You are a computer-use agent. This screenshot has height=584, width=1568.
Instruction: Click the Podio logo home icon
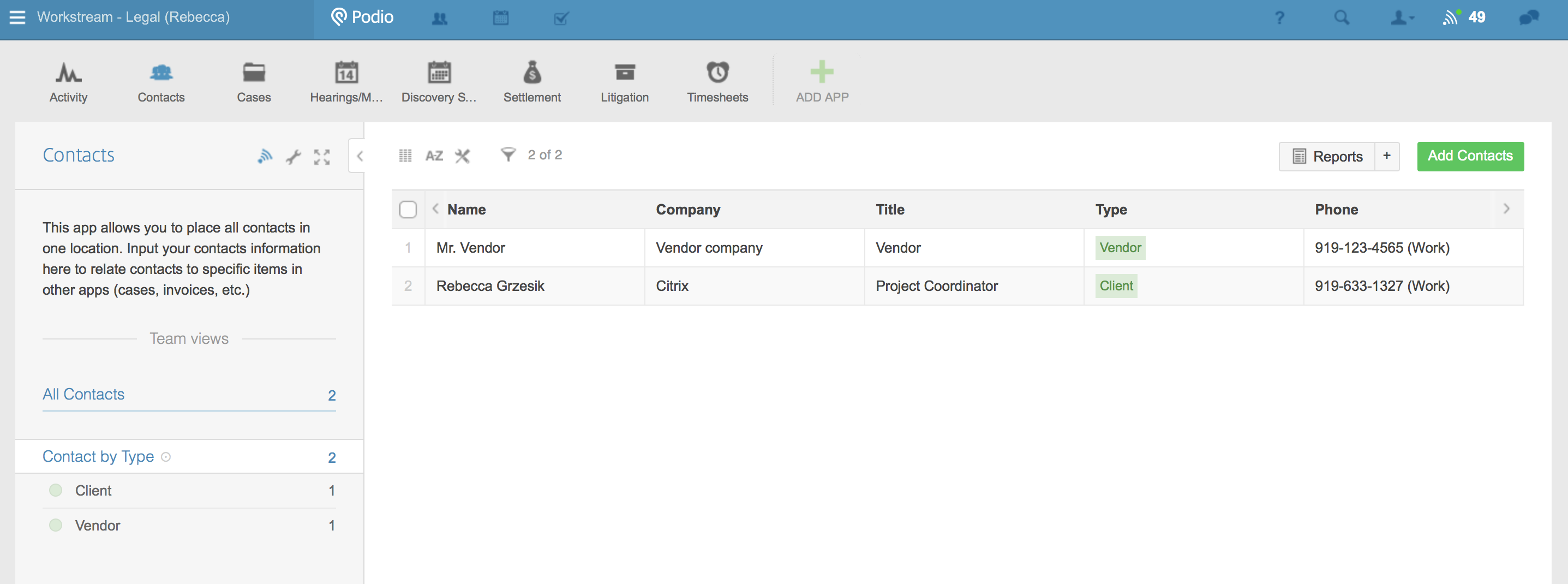click(x=363, y=17)
